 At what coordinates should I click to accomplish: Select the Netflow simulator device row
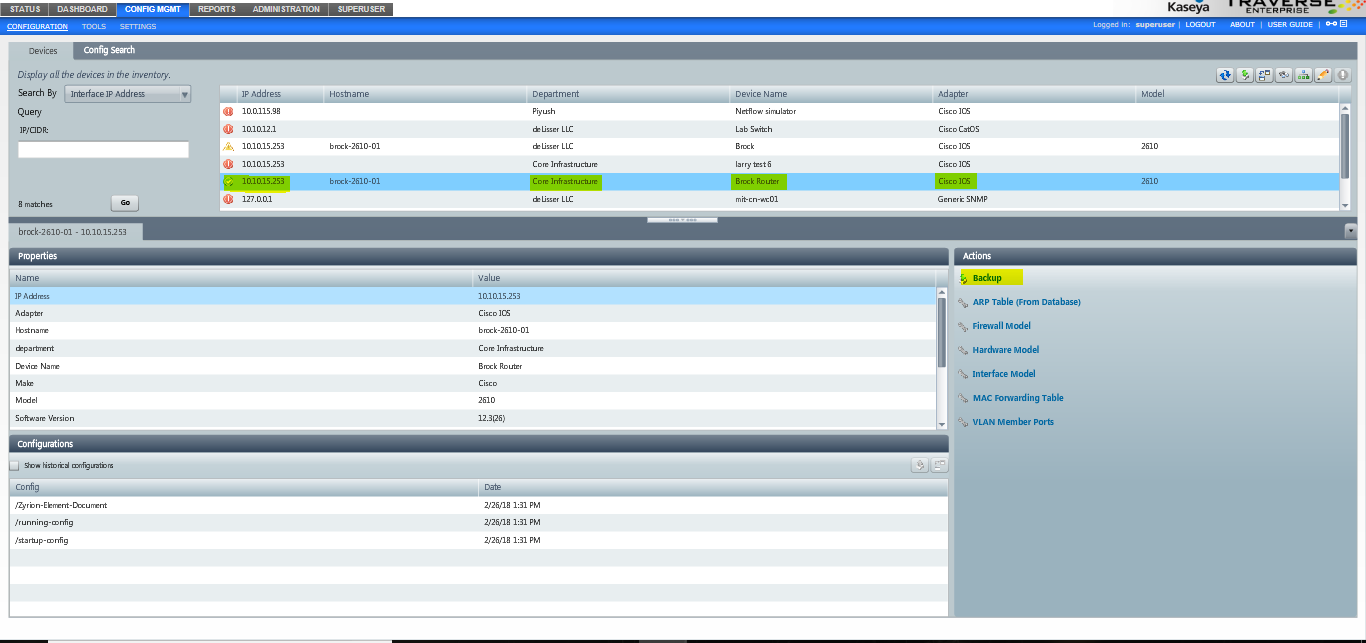pos(779,112)
